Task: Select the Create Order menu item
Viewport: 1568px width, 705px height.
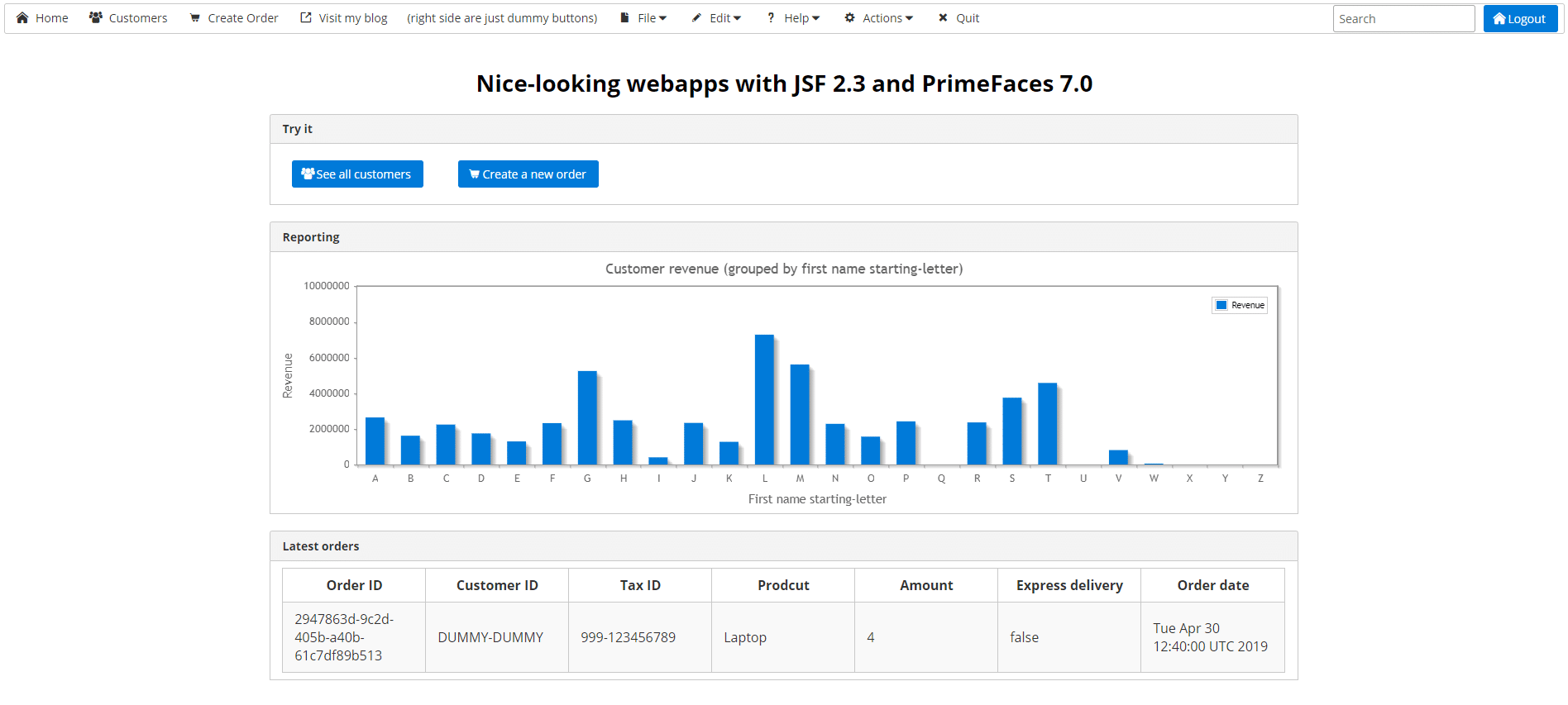Action: [234, 18]
